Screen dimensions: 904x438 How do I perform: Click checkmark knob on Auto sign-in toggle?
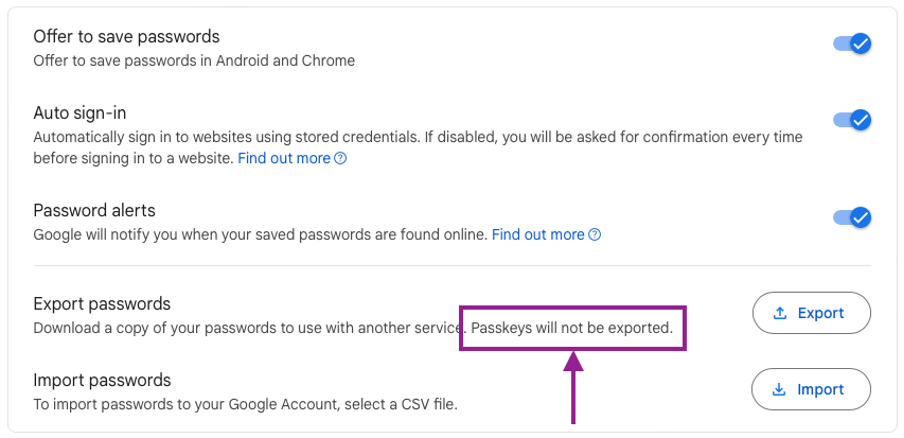[x=861, y=120]
